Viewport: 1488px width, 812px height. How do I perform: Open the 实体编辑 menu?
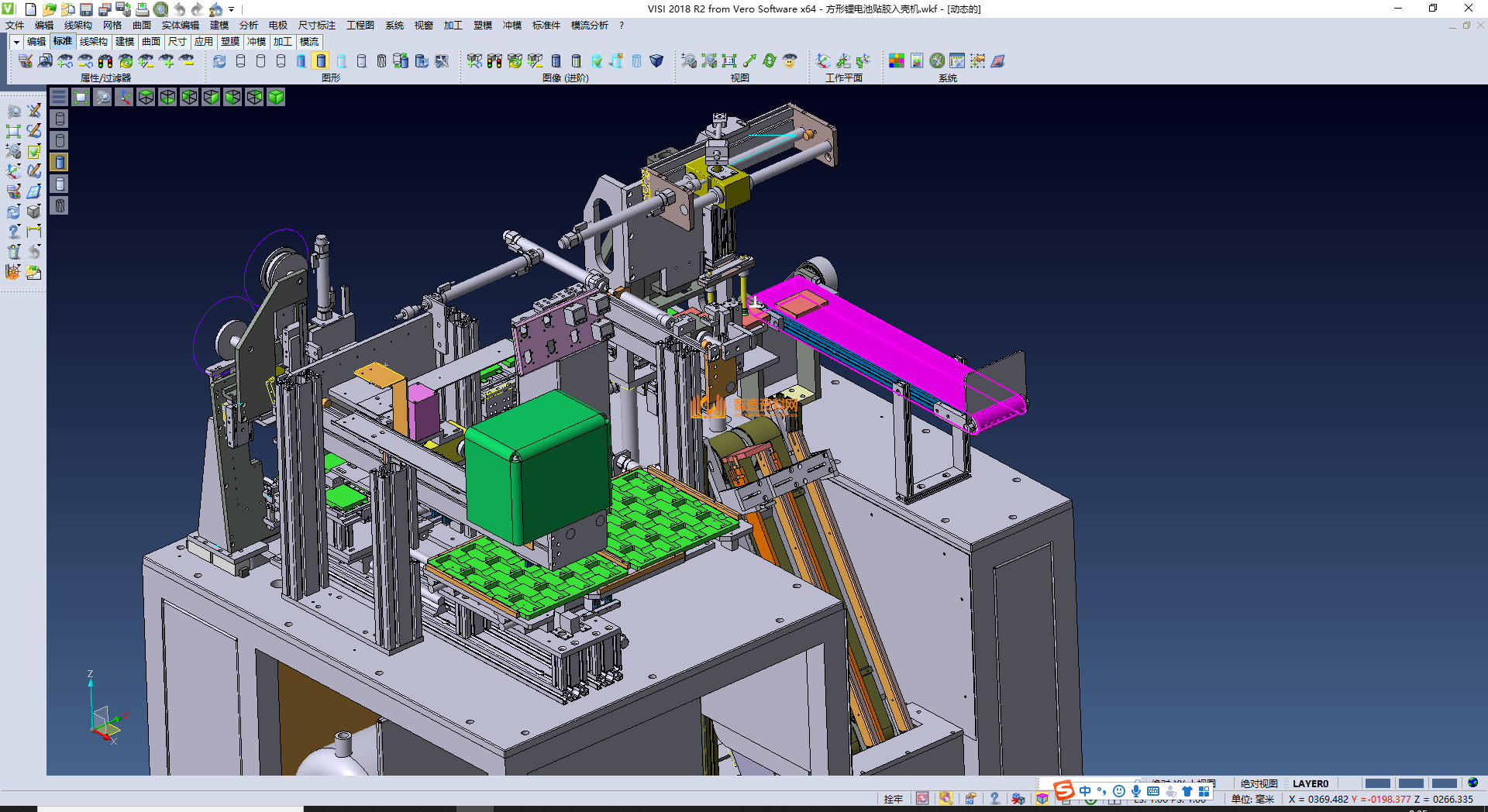coord(180,26)
